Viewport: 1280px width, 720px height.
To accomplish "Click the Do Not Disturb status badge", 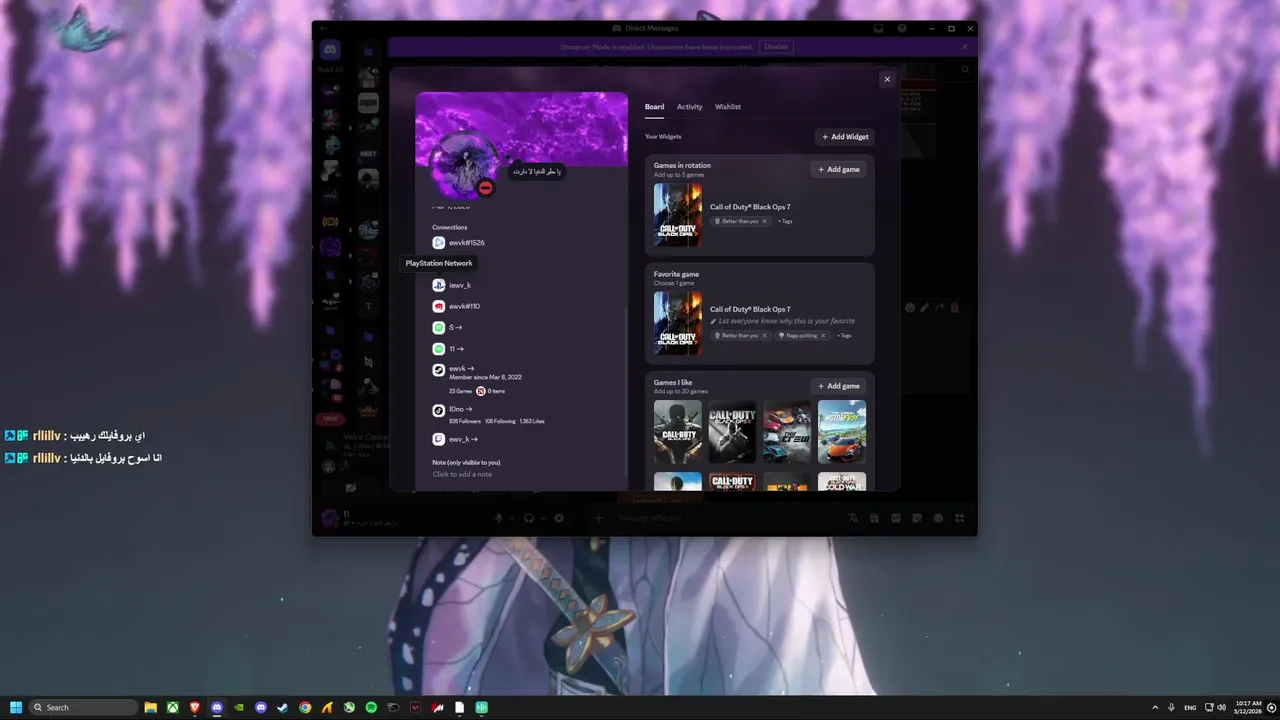I will (485, 187).
